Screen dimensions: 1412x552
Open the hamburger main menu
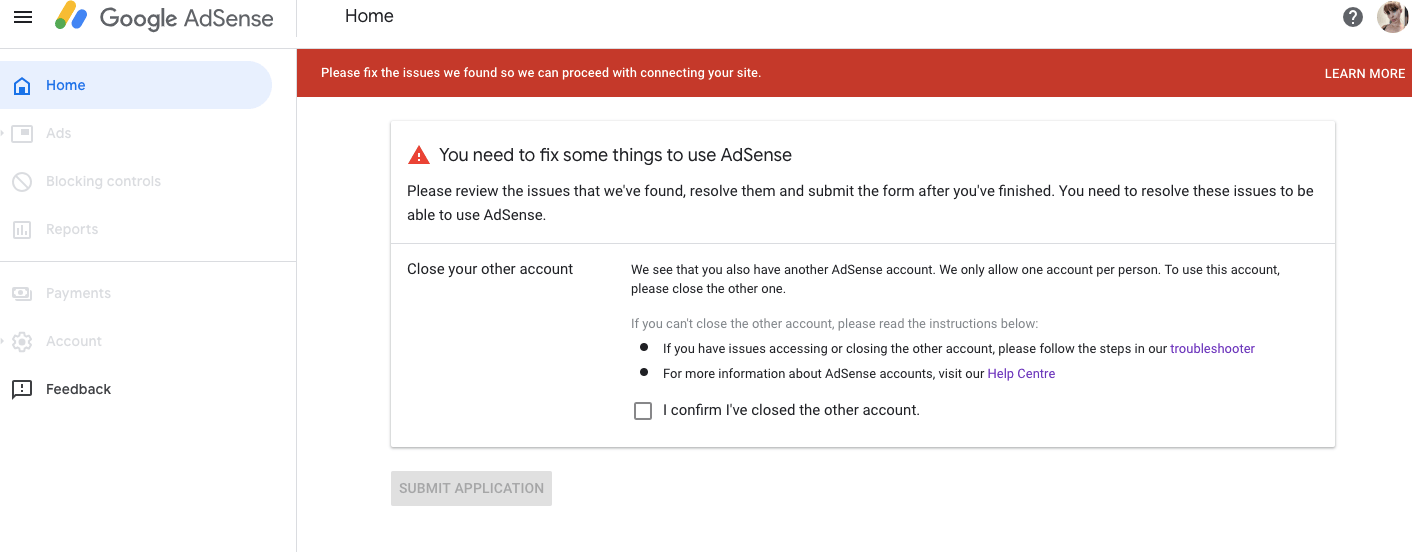pos(23,17)
